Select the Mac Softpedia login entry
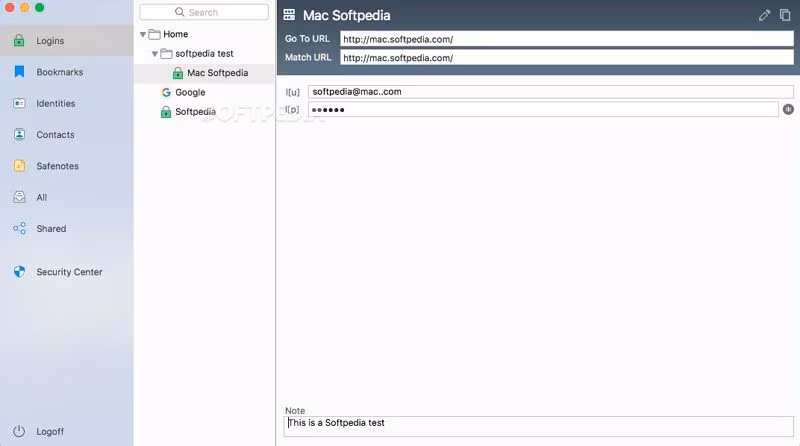This screenshot has width=800, height=446. (204, 73)
